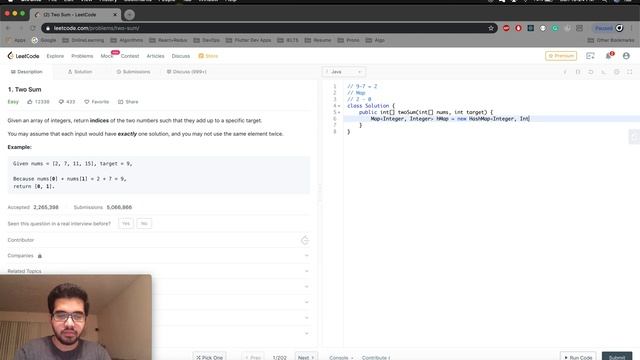Add problem to Favorite
Image resolution: width=640 pixels, height=360 pixels.
(97, 102)
